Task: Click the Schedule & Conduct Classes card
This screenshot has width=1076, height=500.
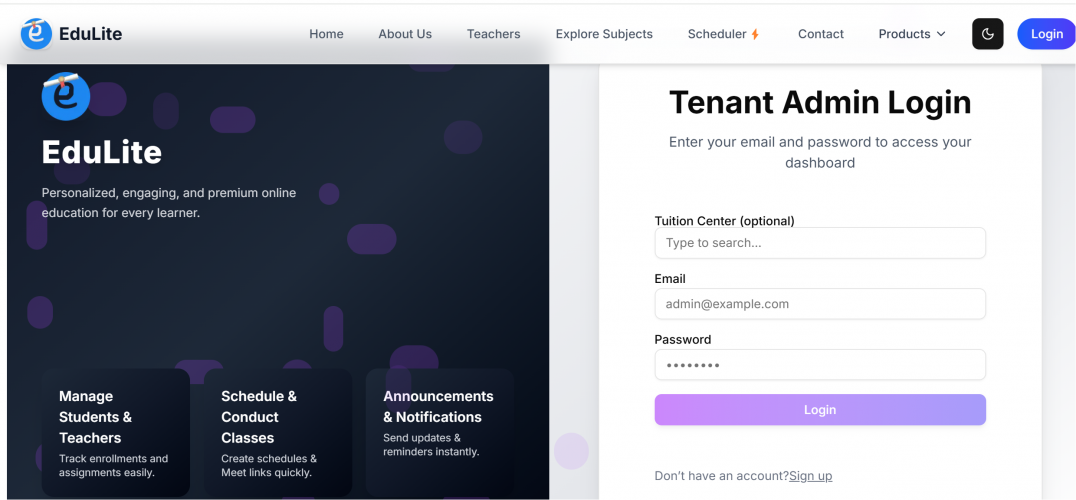Action: click(278, 432)
